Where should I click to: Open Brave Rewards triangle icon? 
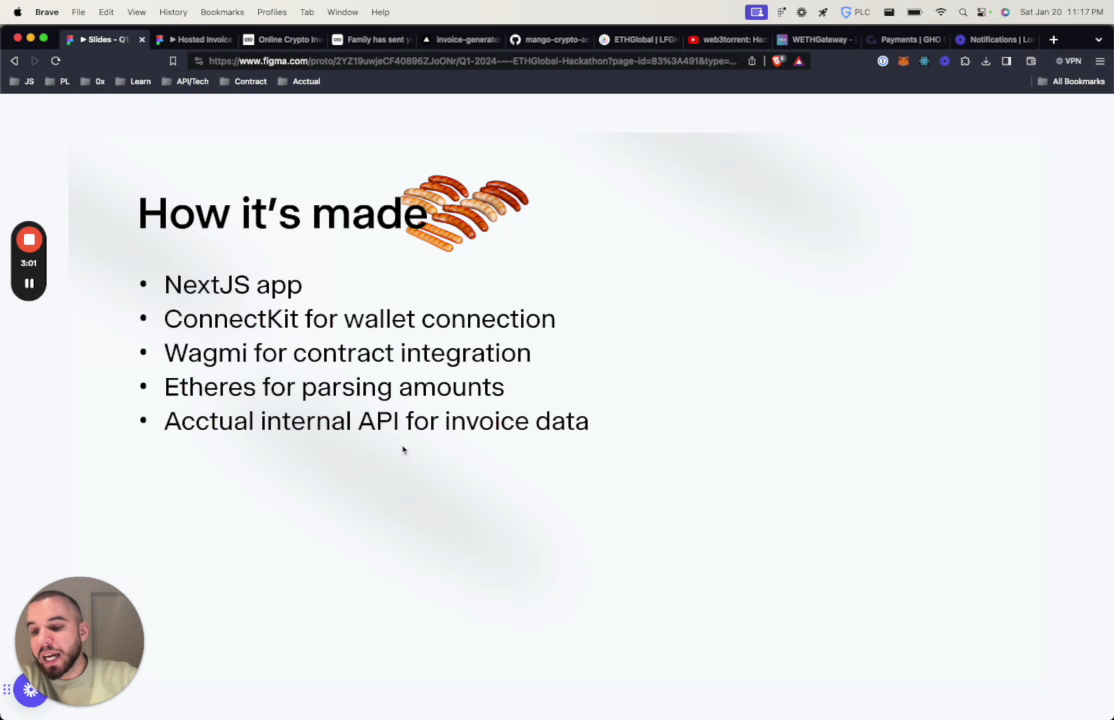coord(799,61)
